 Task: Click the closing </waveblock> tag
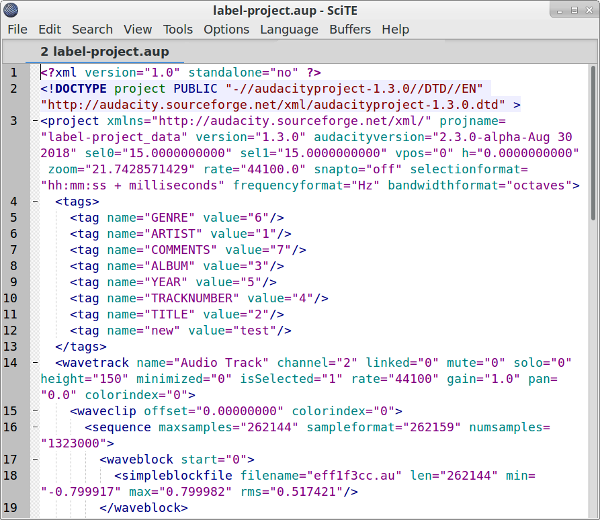tap(143, 508)
